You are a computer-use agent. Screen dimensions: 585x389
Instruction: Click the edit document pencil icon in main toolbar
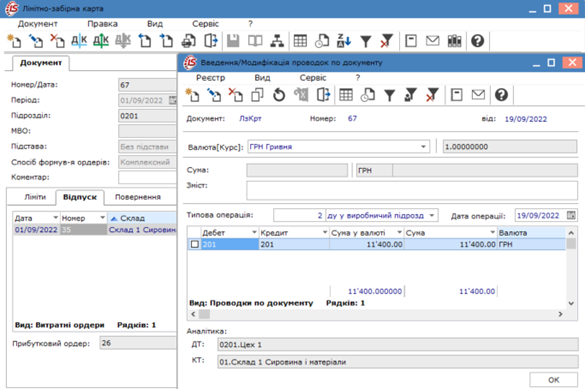pyautogui.click(x=36, y=41)
